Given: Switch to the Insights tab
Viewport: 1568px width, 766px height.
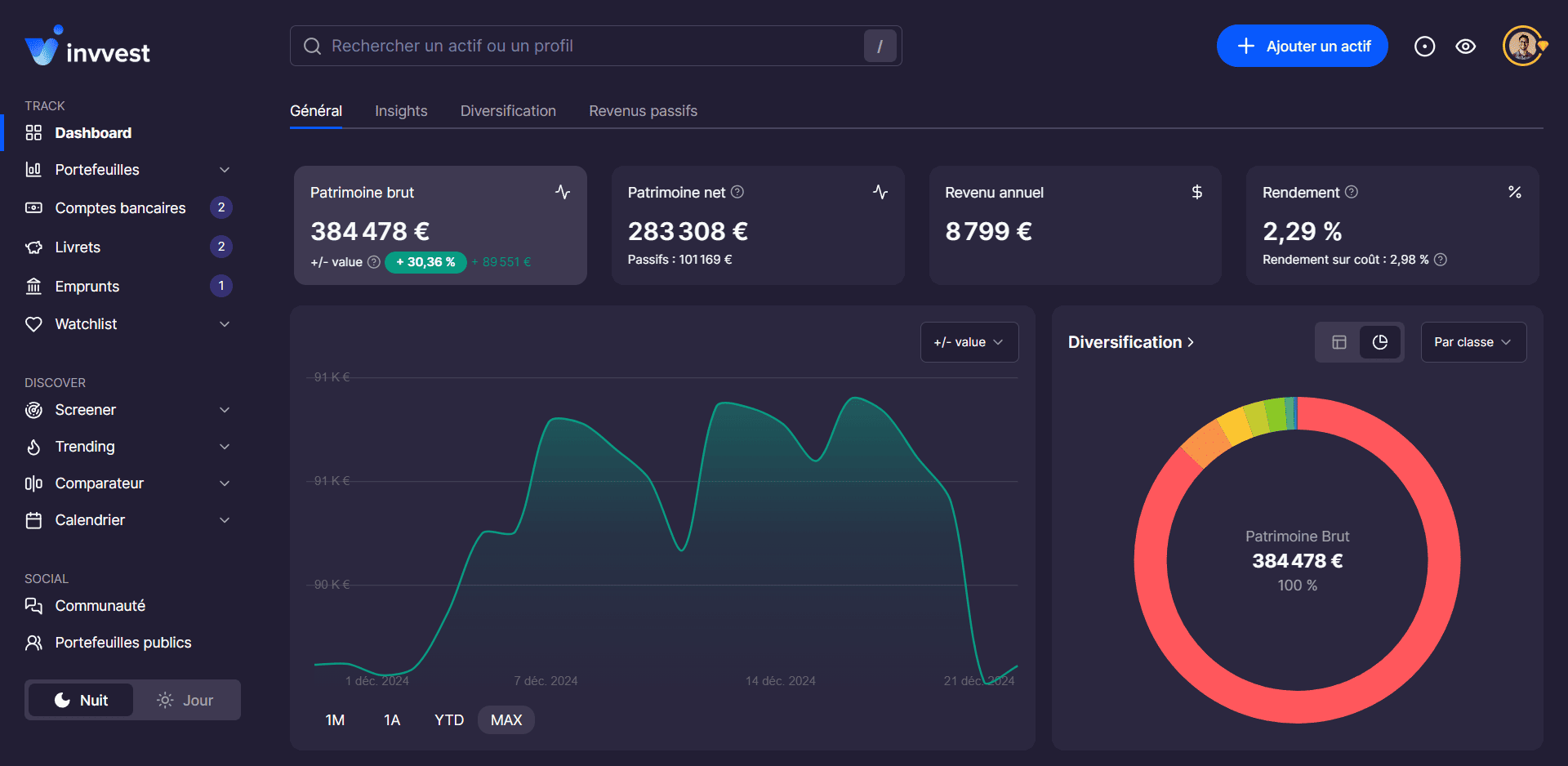Looking at the screenshot, I should pos(401,111).
